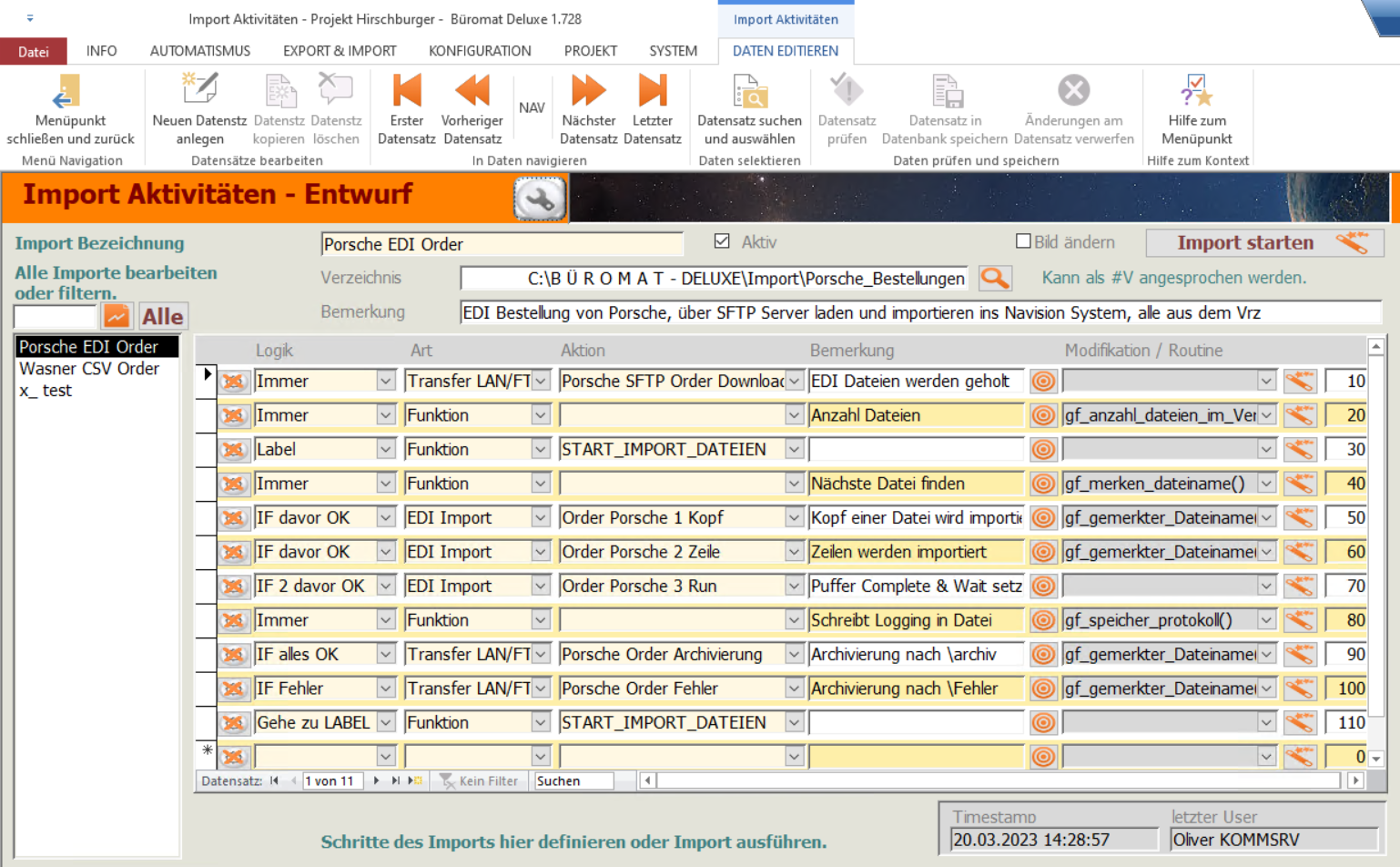Click the Erster Datensatz navigation icon
Screen dimensions: 1400x867
(x=406, y=92)
